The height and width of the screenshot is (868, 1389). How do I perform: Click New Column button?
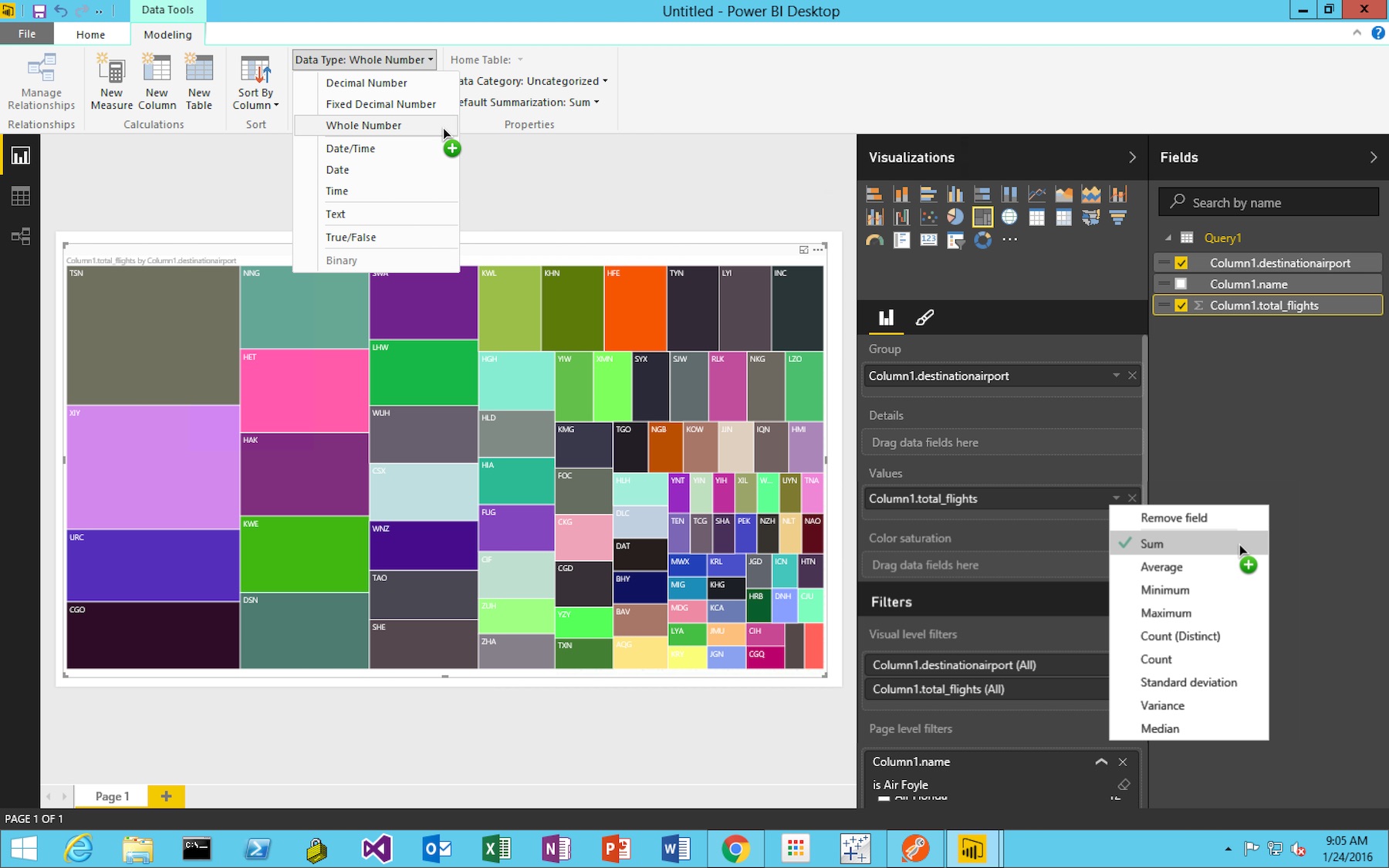[157, 83]
